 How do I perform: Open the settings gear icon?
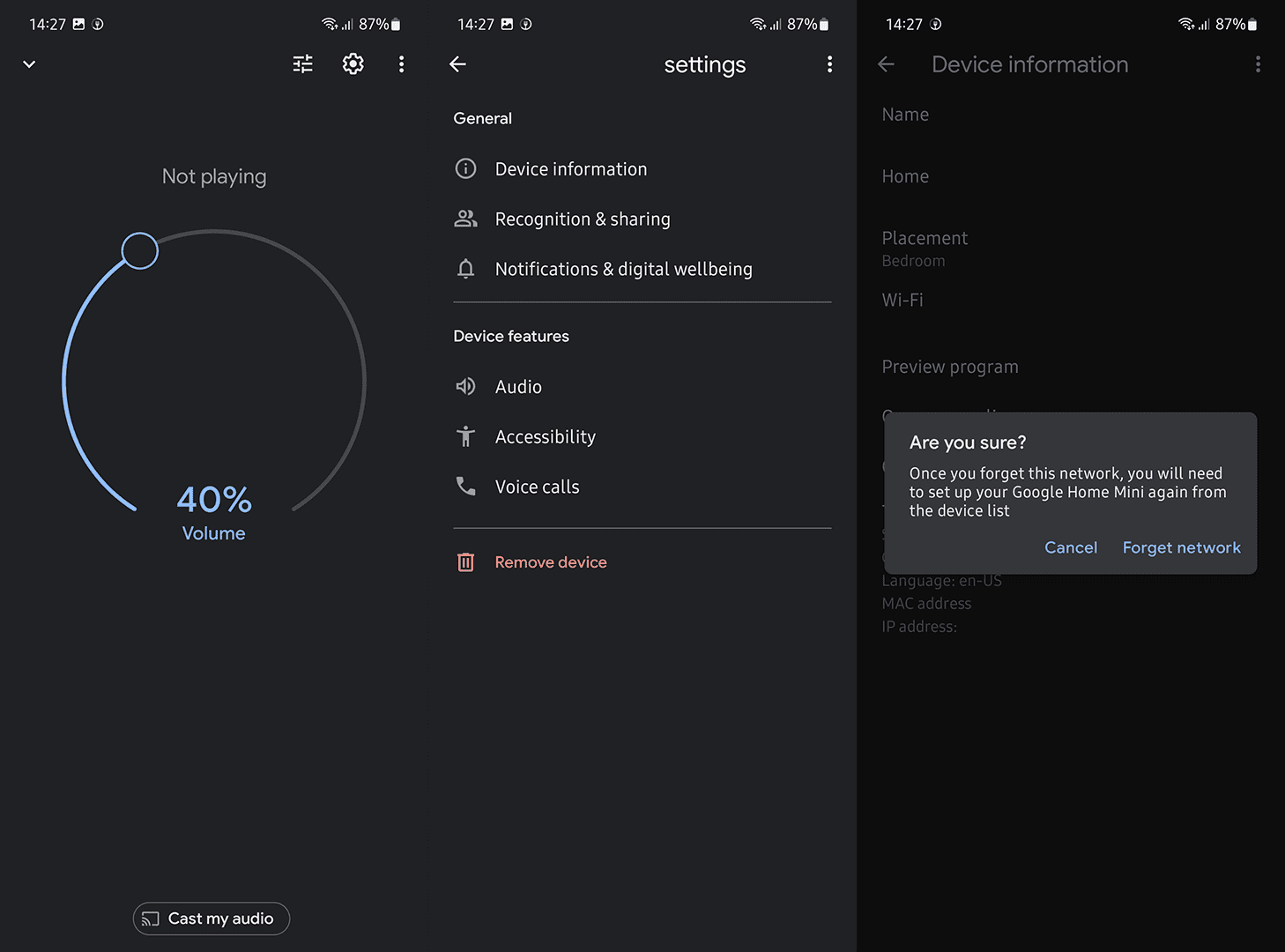(x=353, y=63)
